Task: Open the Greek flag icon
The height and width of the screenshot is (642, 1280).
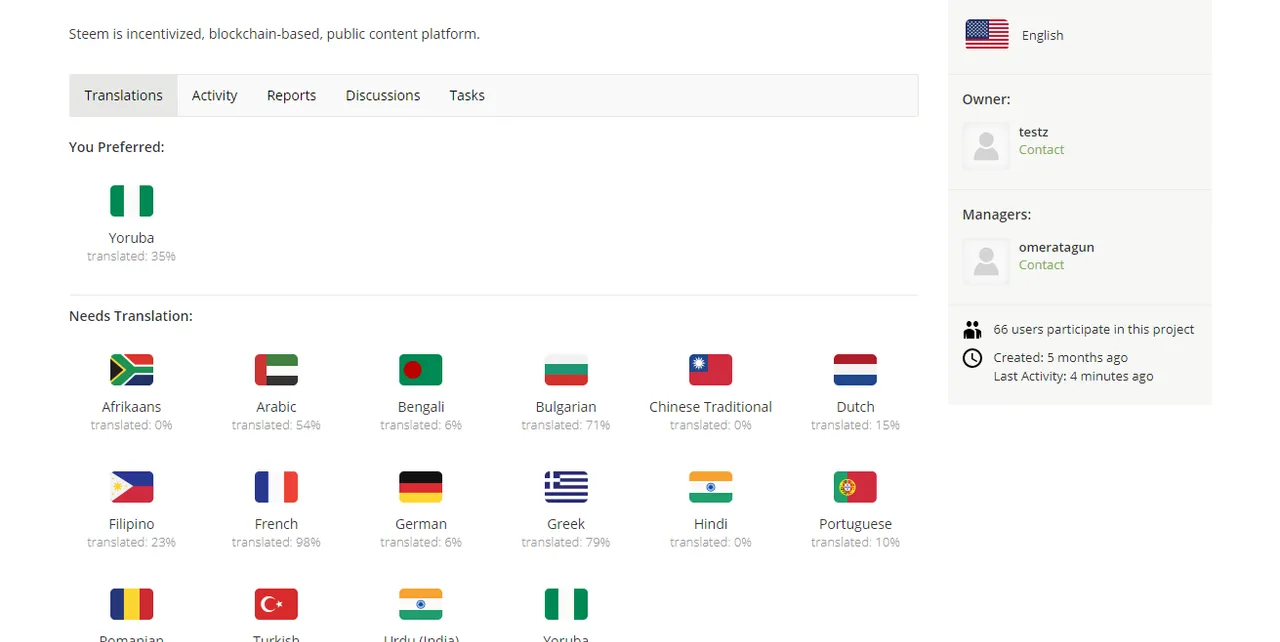Action: click(566, 487)
